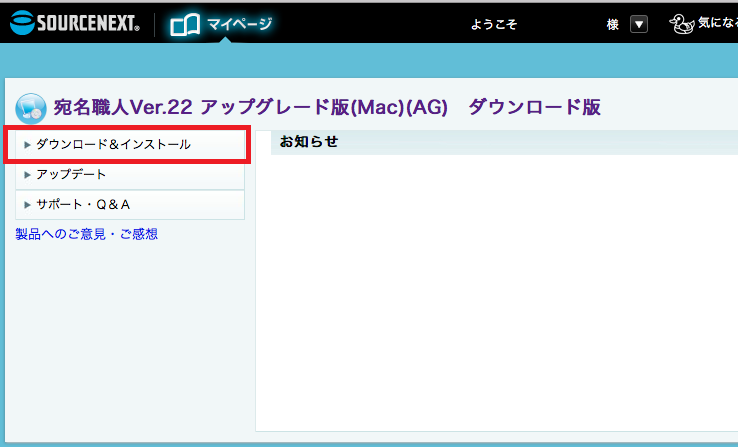This screenshot has width=738, height=447.
Task: Open the マイページ book icon
Action: pos(184,24)
